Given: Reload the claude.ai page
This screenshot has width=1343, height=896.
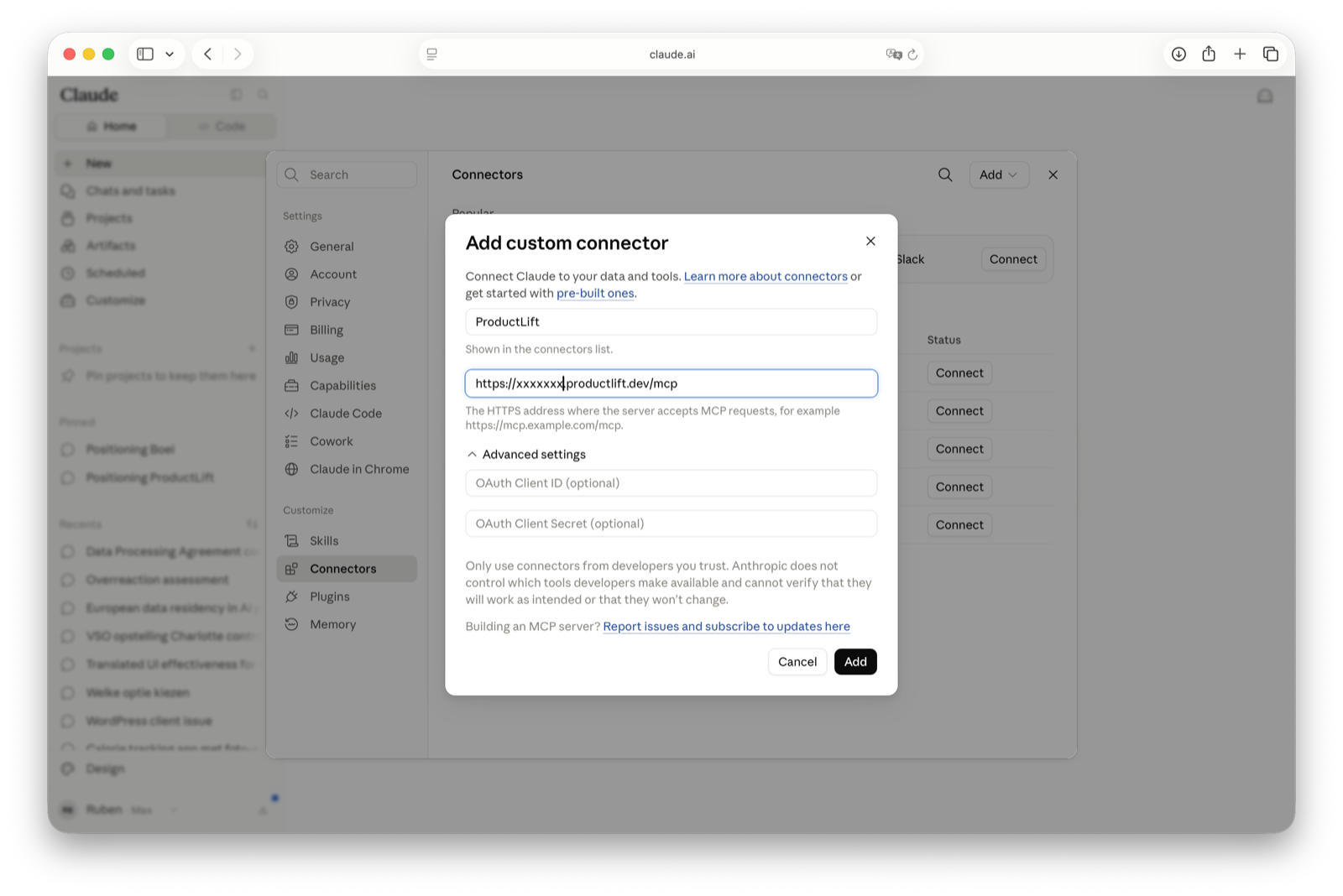Looking at the screenshot, I should tap(912, 55).
